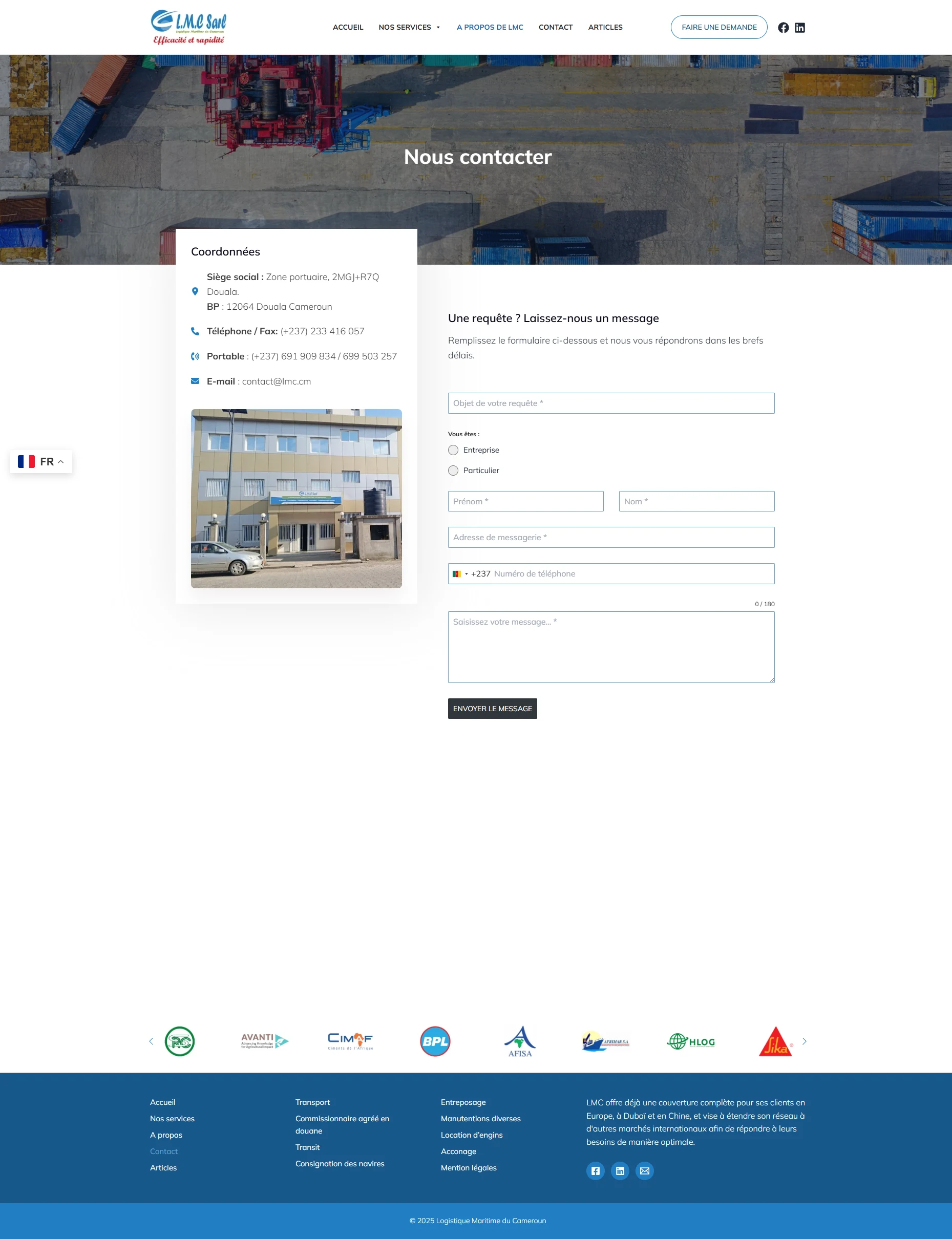Screen dimensions: 952x1239
Task: Click the right carousel arrow near Sika logo
Action: 804,1041
